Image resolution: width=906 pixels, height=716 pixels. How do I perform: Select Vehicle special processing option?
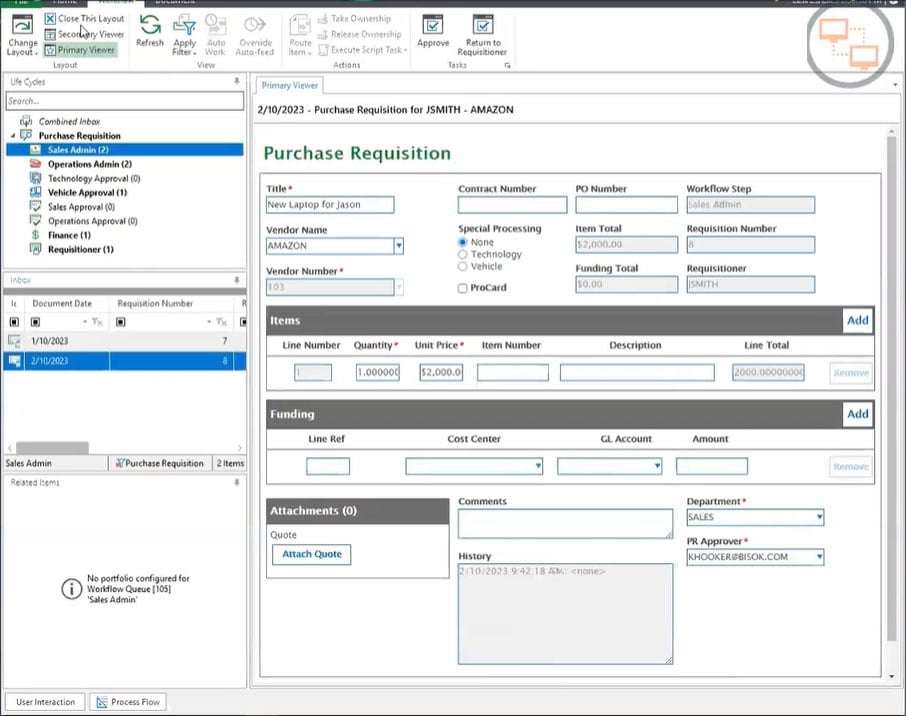pos(463,266)
